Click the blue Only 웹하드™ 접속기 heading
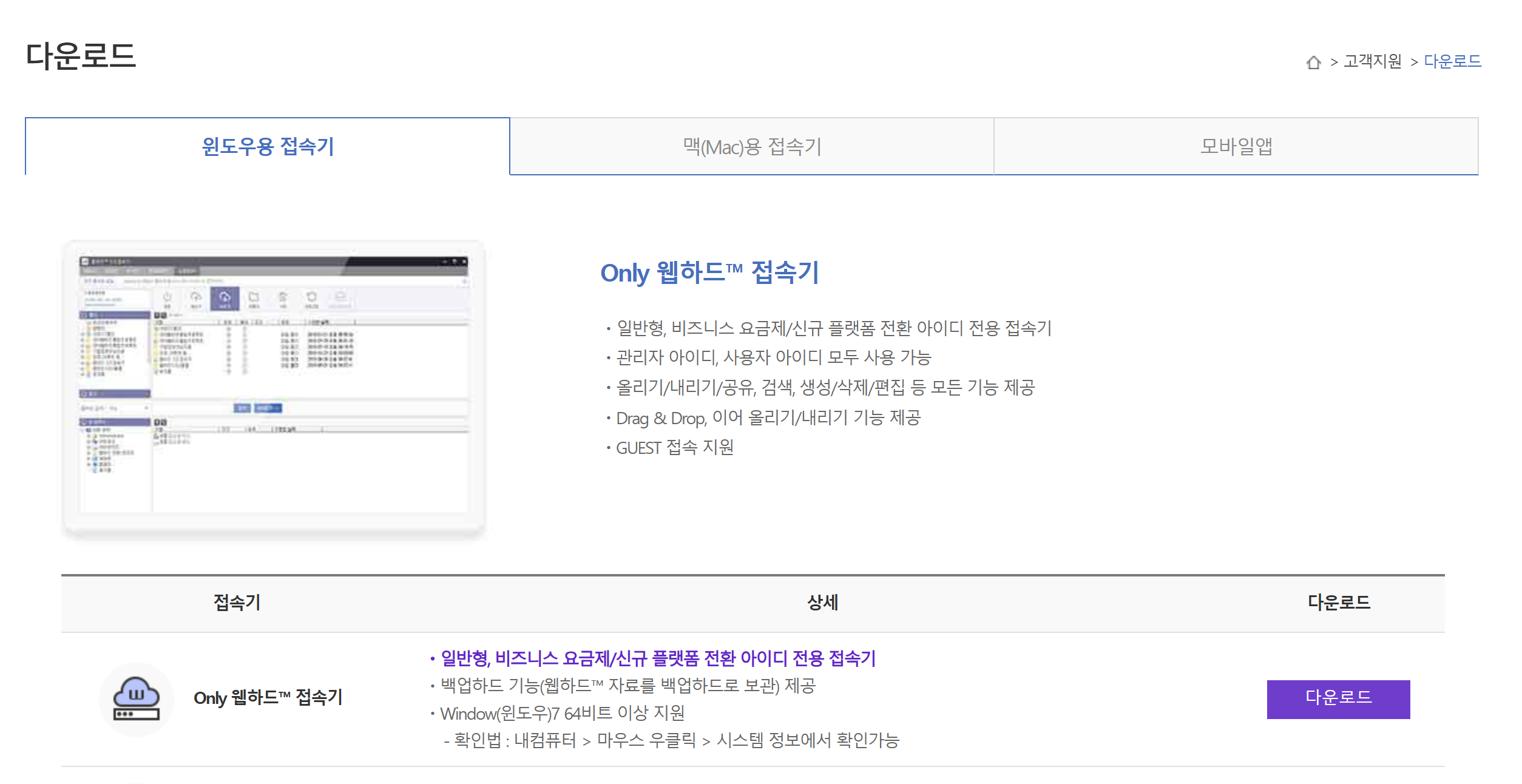The width and height of the screenshot is (1522, 784). [x=709, y=272]
